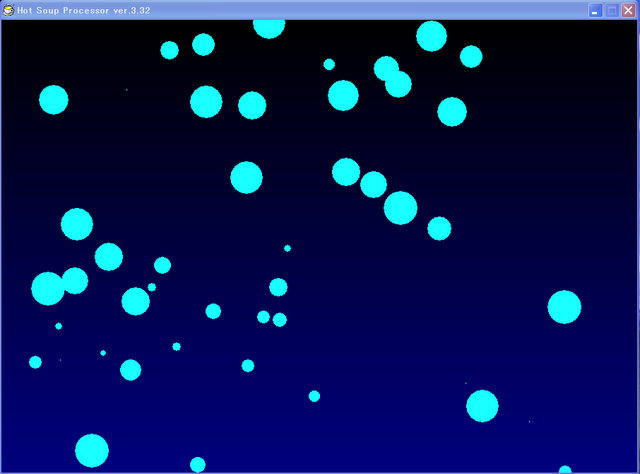Screen dimensions: 640x474
Task: Click the title text Hot Soup Processor ver.3.32
Action: pos(84,11)
